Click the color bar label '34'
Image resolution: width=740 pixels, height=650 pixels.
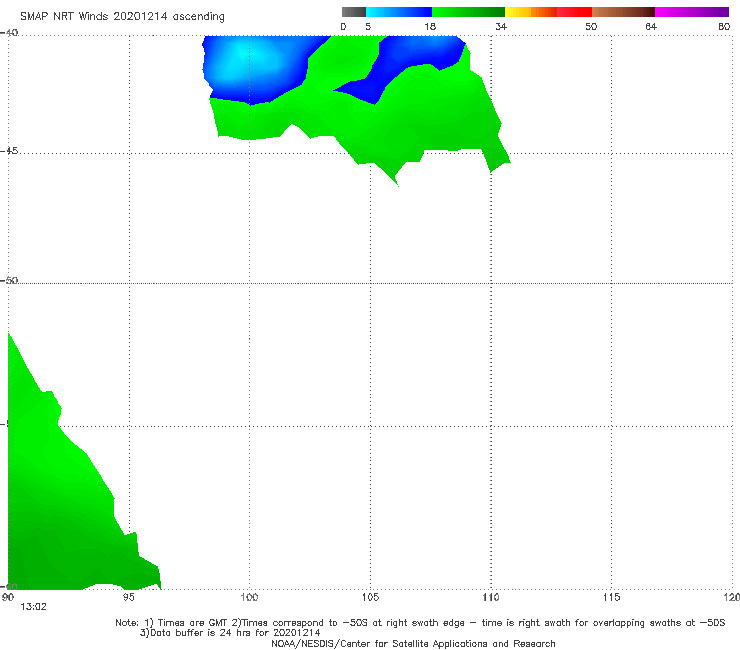501,27
